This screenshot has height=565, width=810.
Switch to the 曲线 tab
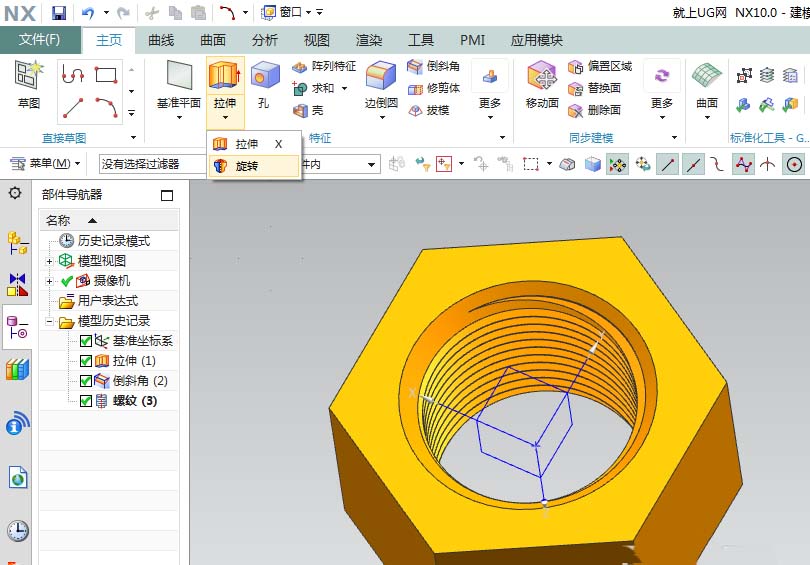(161, 40)
